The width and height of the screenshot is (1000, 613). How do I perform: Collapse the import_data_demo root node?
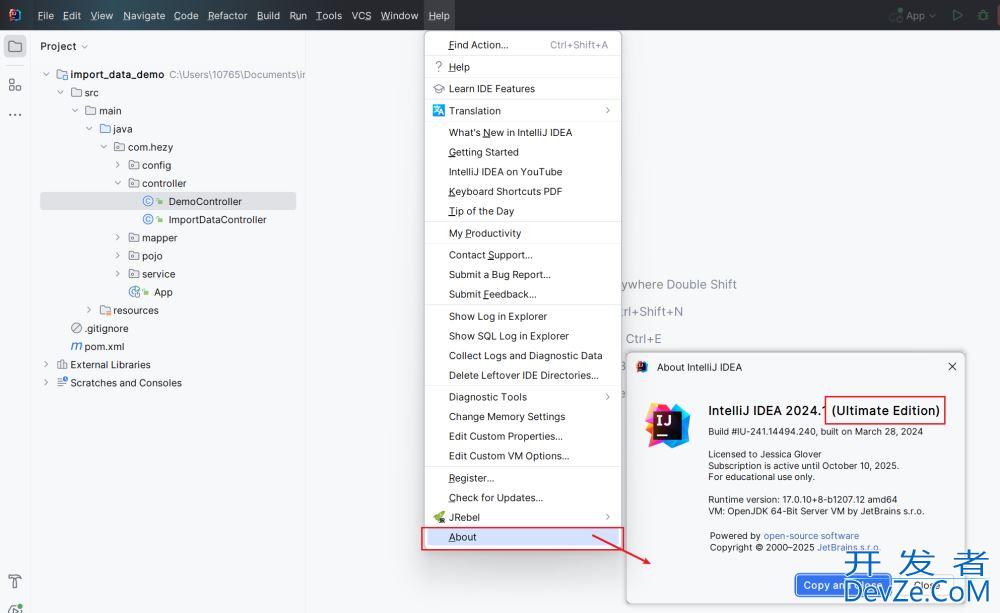point(46,75)
